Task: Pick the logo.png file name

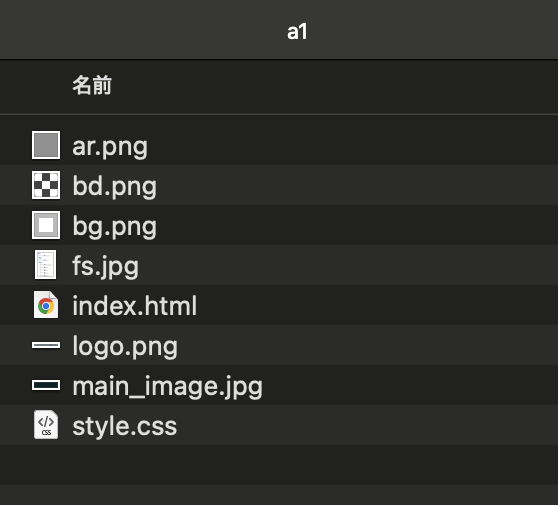Action: point(125,346)
